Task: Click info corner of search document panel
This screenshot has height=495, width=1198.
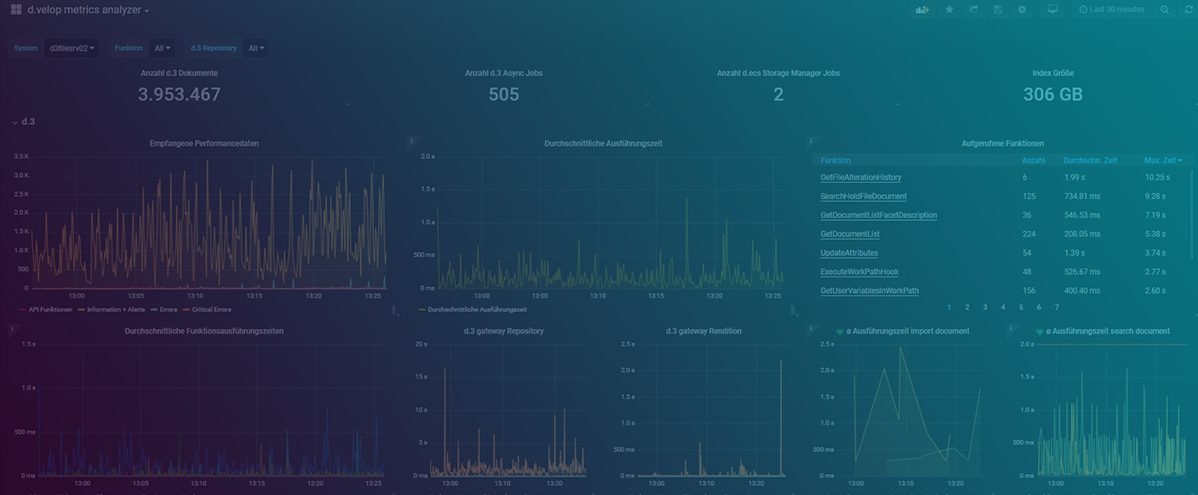Action: point(1012,328)
